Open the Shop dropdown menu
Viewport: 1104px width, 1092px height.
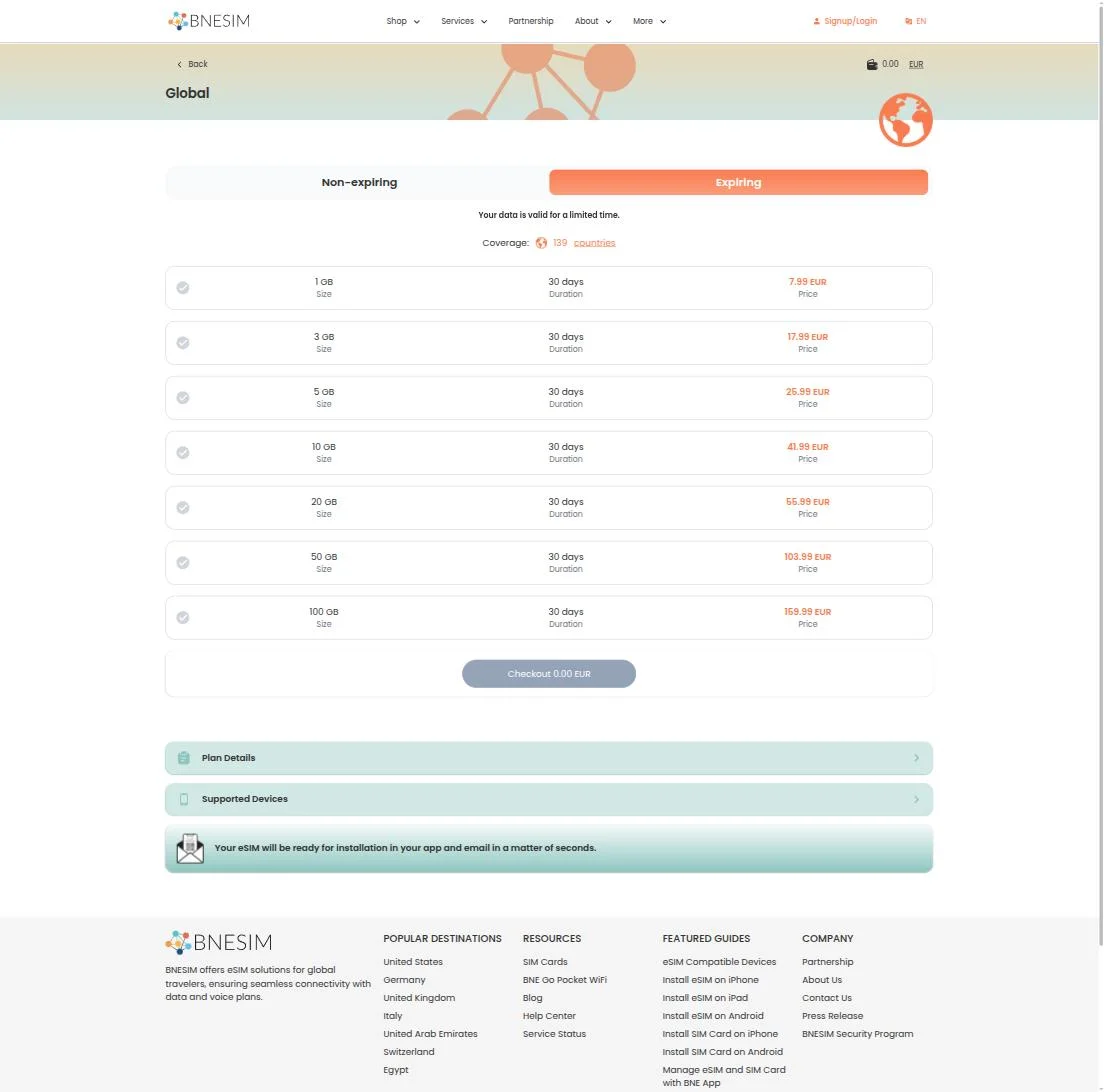click(x=403, y=21)
